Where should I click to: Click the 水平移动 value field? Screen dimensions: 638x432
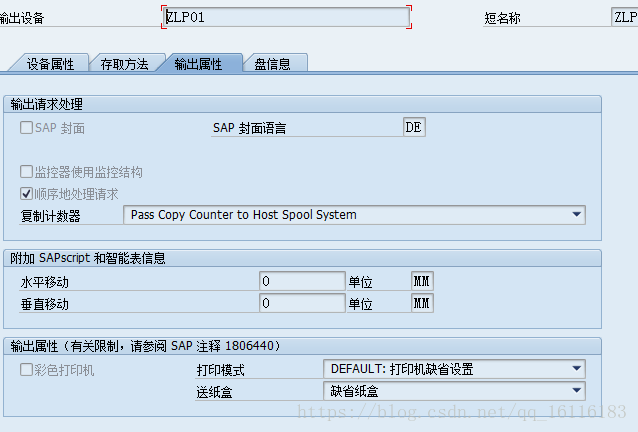[x=302, y=281]
